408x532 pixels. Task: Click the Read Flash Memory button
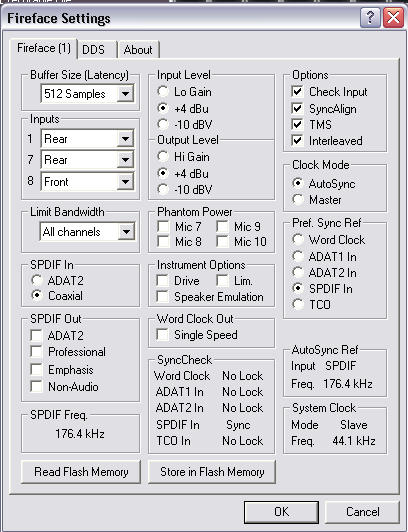[81, 472]
